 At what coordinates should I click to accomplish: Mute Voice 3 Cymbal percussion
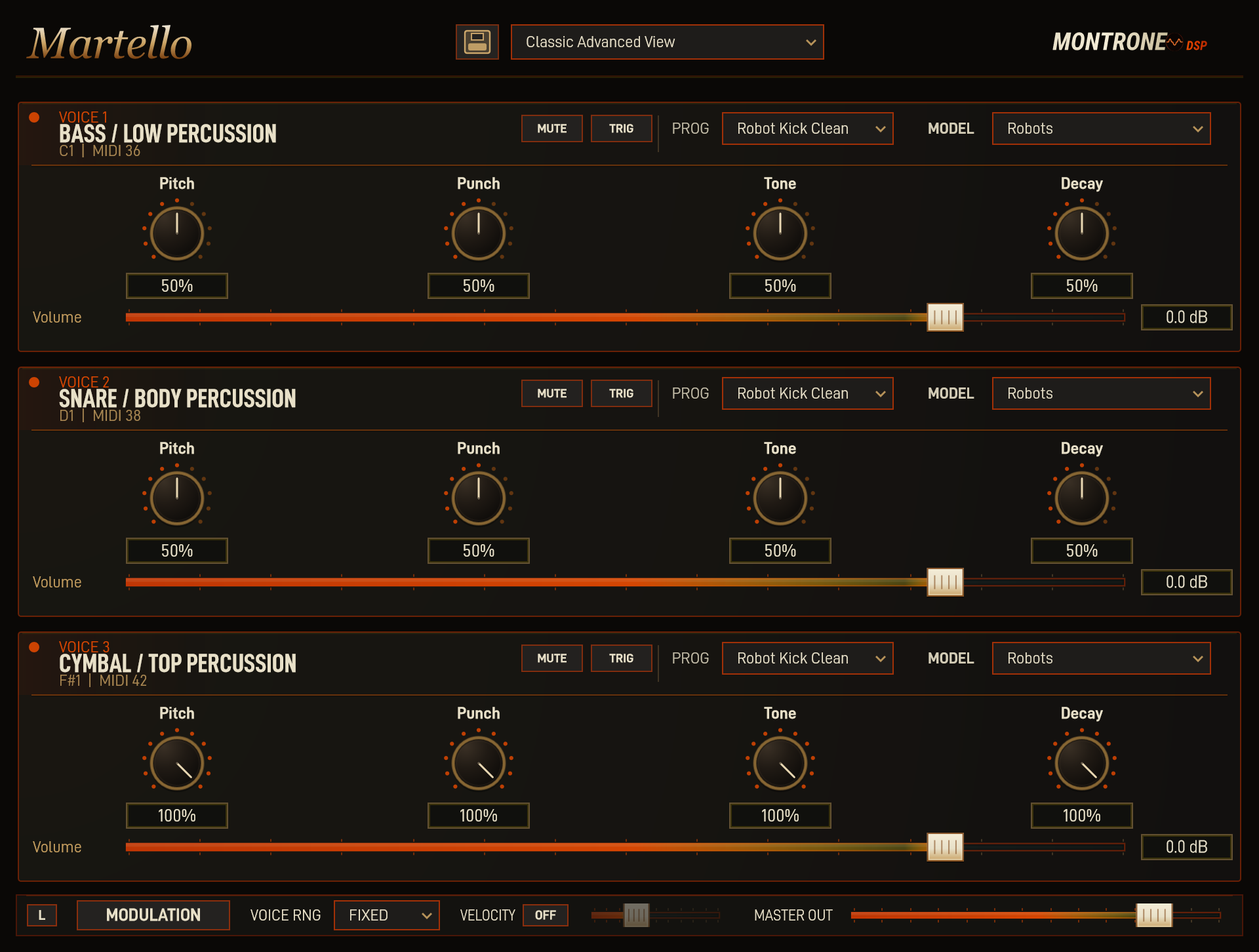tap(552, 658)
